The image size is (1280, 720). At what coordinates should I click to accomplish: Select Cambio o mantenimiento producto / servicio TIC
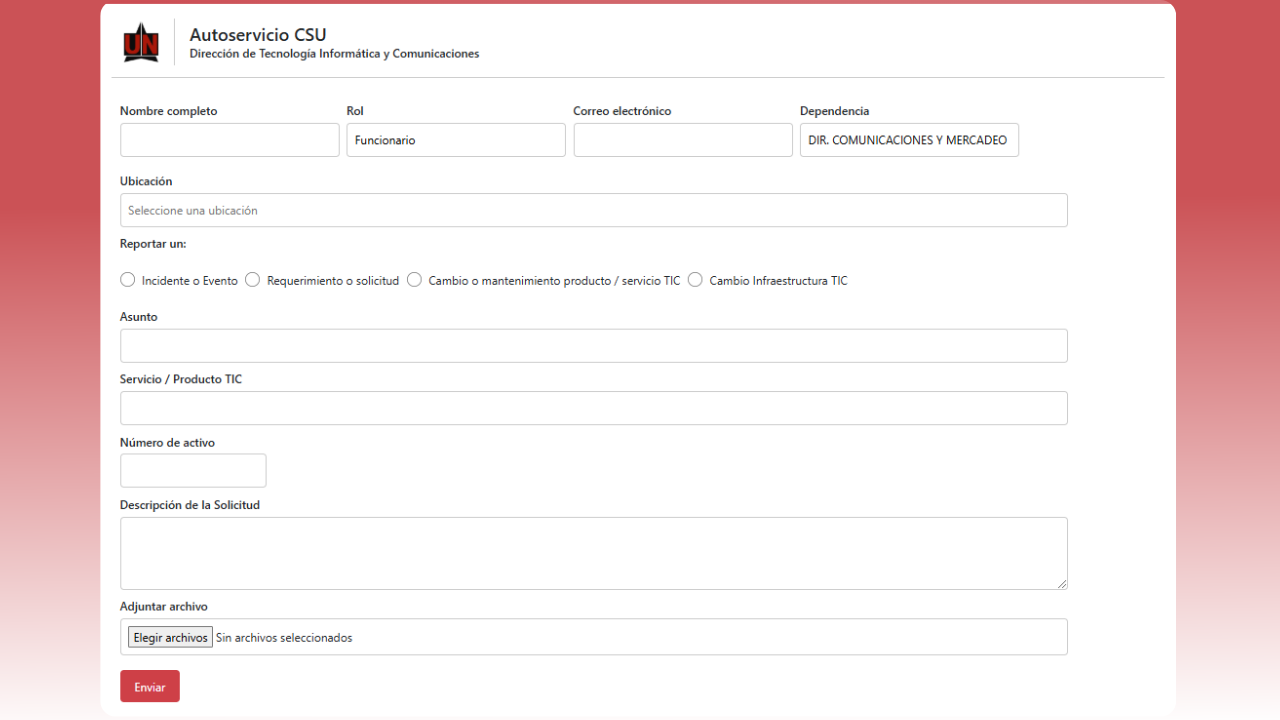414,280
